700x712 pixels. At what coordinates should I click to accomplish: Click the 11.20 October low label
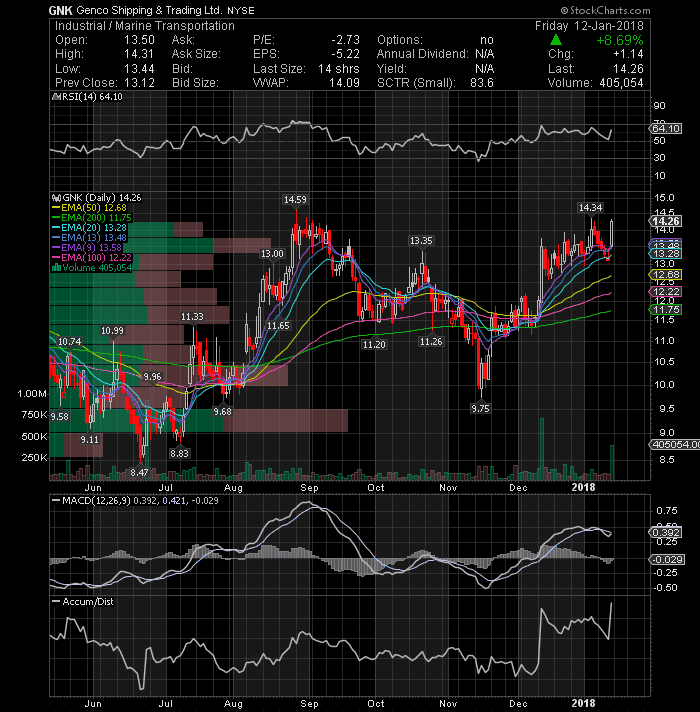point(374,345)
